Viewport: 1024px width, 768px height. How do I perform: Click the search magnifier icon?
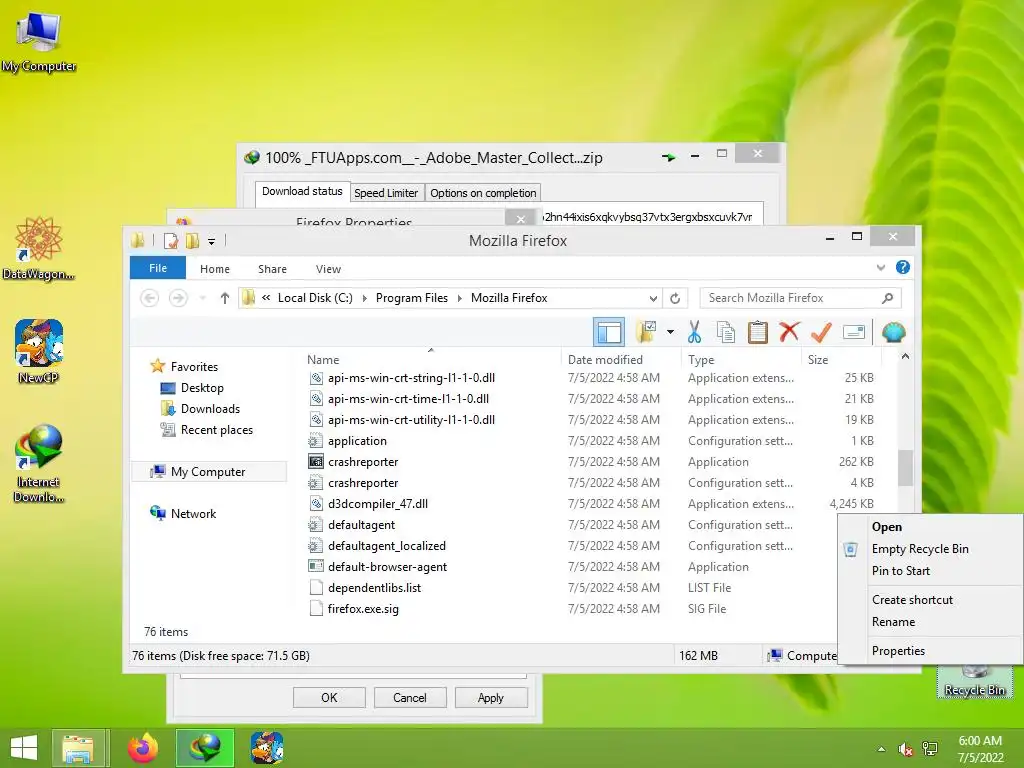(x=887, y=298)
